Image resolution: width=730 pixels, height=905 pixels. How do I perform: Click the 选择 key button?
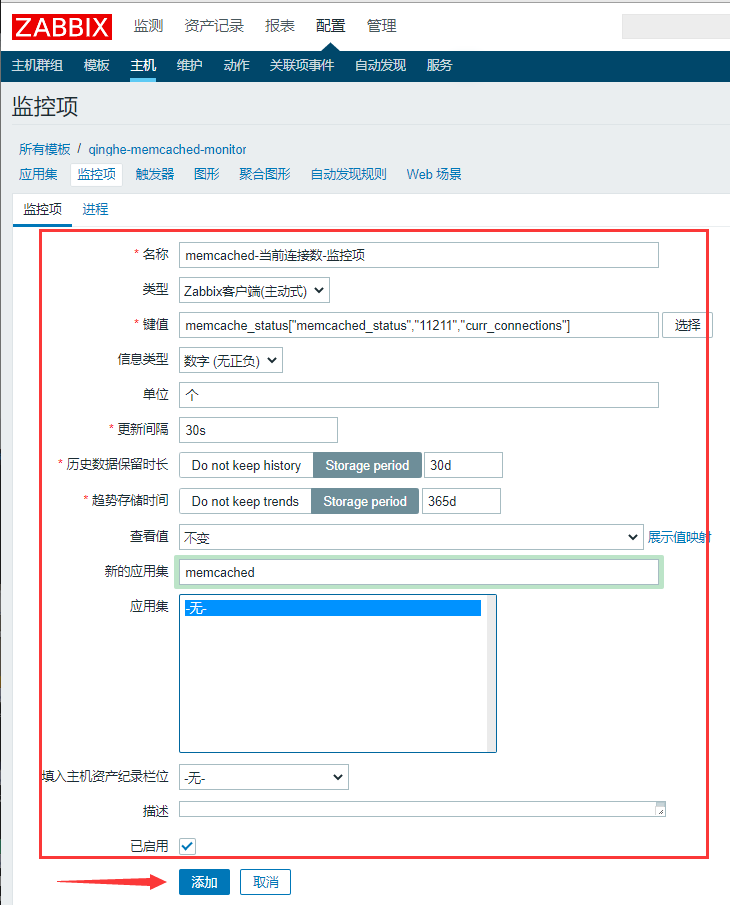click(687, 326)
